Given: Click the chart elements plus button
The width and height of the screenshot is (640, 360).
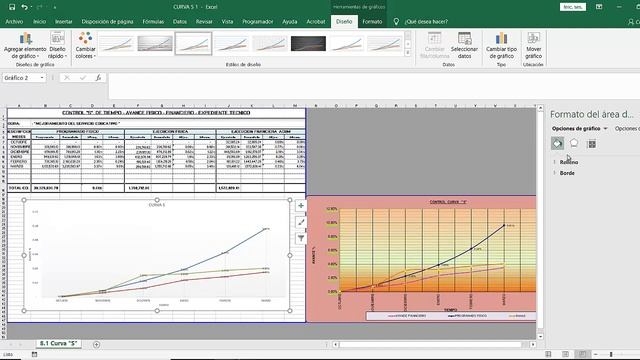Looking at the screenshot, I should click(301, 206).
